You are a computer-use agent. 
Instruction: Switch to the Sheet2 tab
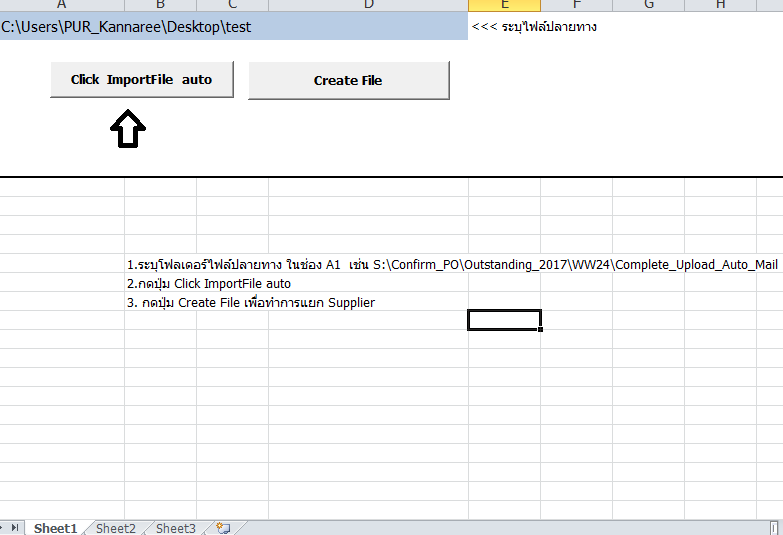pyautogui.click(x=116, y=528)
